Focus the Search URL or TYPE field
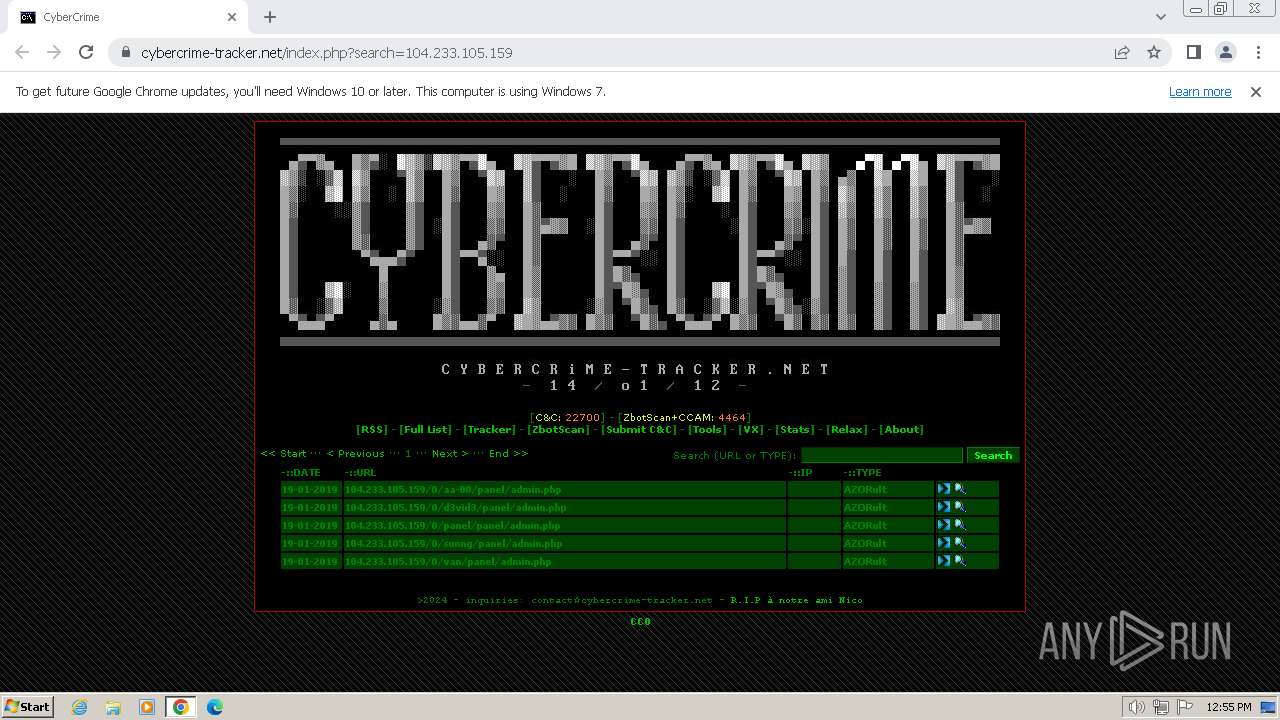1280x720 pixels. coord(881,455)
